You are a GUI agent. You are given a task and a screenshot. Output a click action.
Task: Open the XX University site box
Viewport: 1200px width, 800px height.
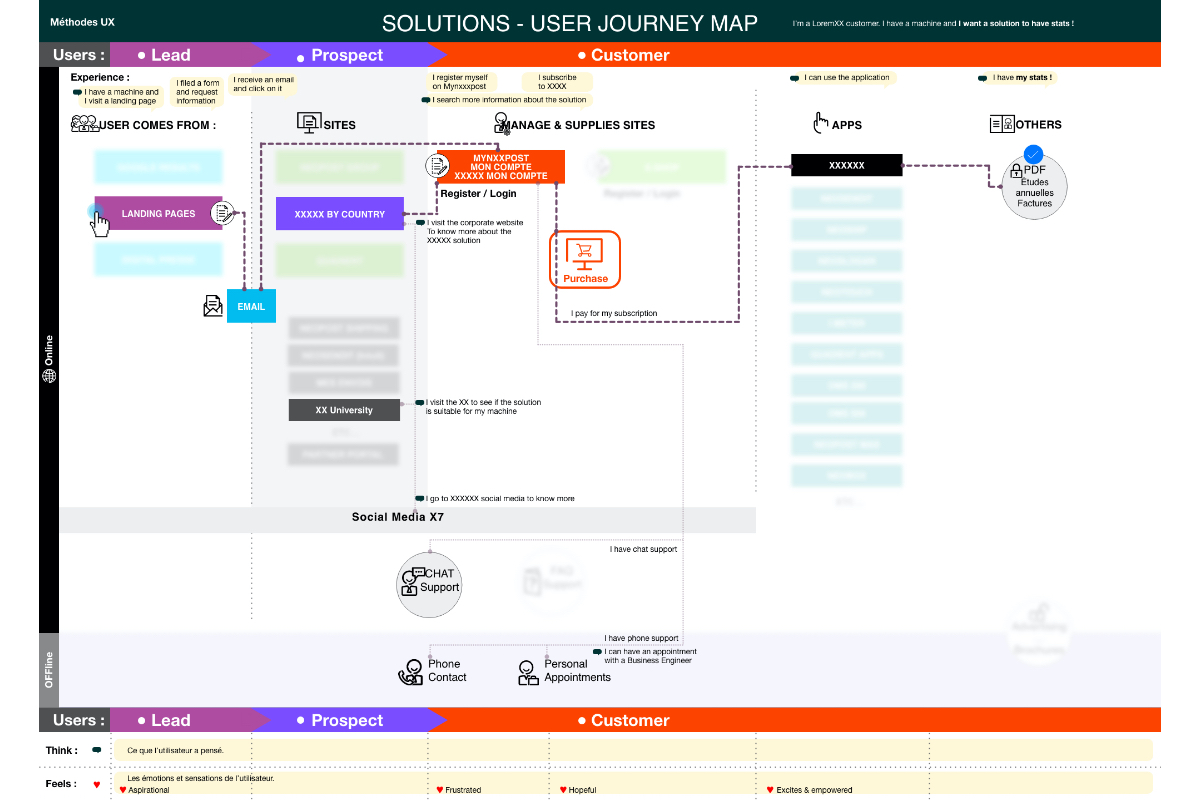click(344, 410)
